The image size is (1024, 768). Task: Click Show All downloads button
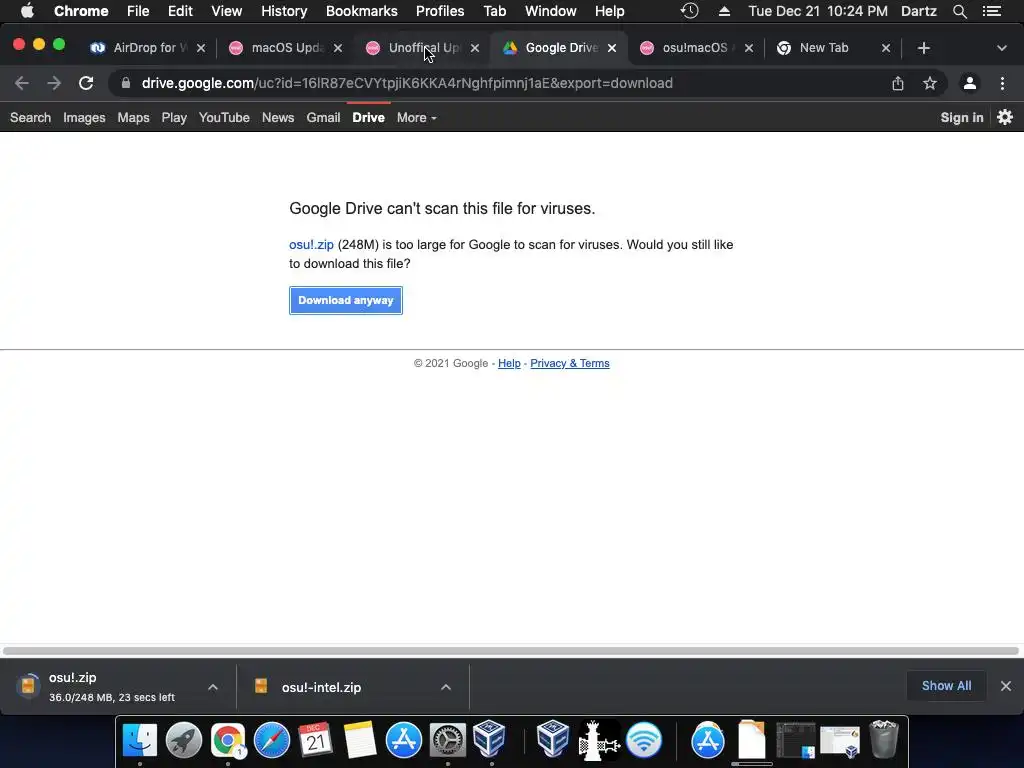(946, 686)
